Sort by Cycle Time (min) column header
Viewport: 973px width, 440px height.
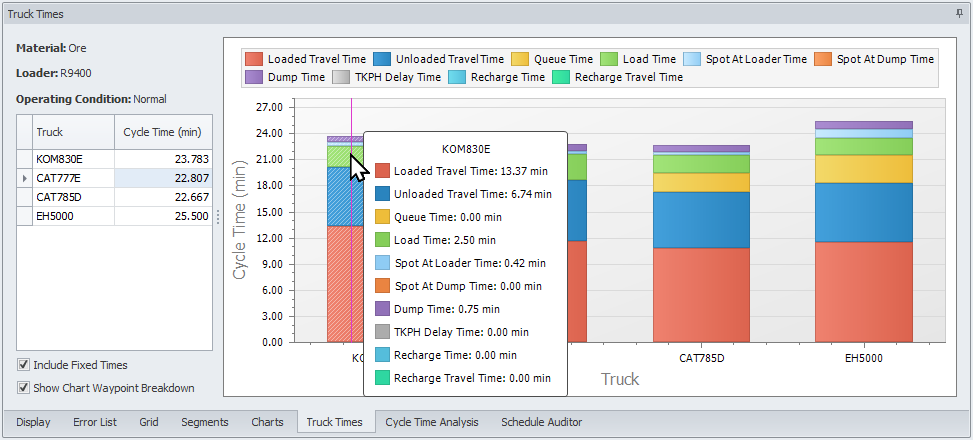(x=163, y=132)
